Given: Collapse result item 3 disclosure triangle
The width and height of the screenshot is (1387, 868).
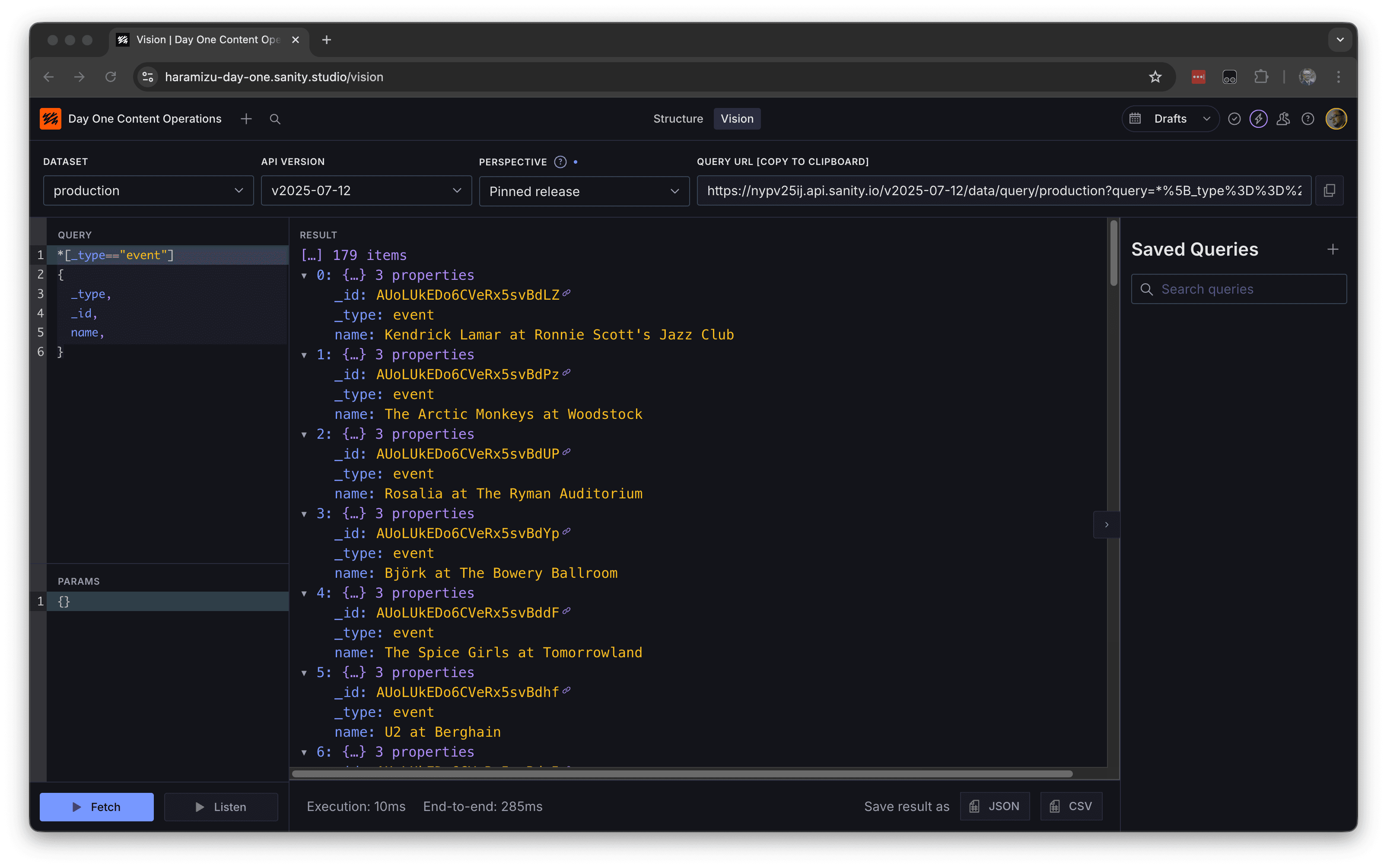Looking at the screenshot, I should 304,514.
